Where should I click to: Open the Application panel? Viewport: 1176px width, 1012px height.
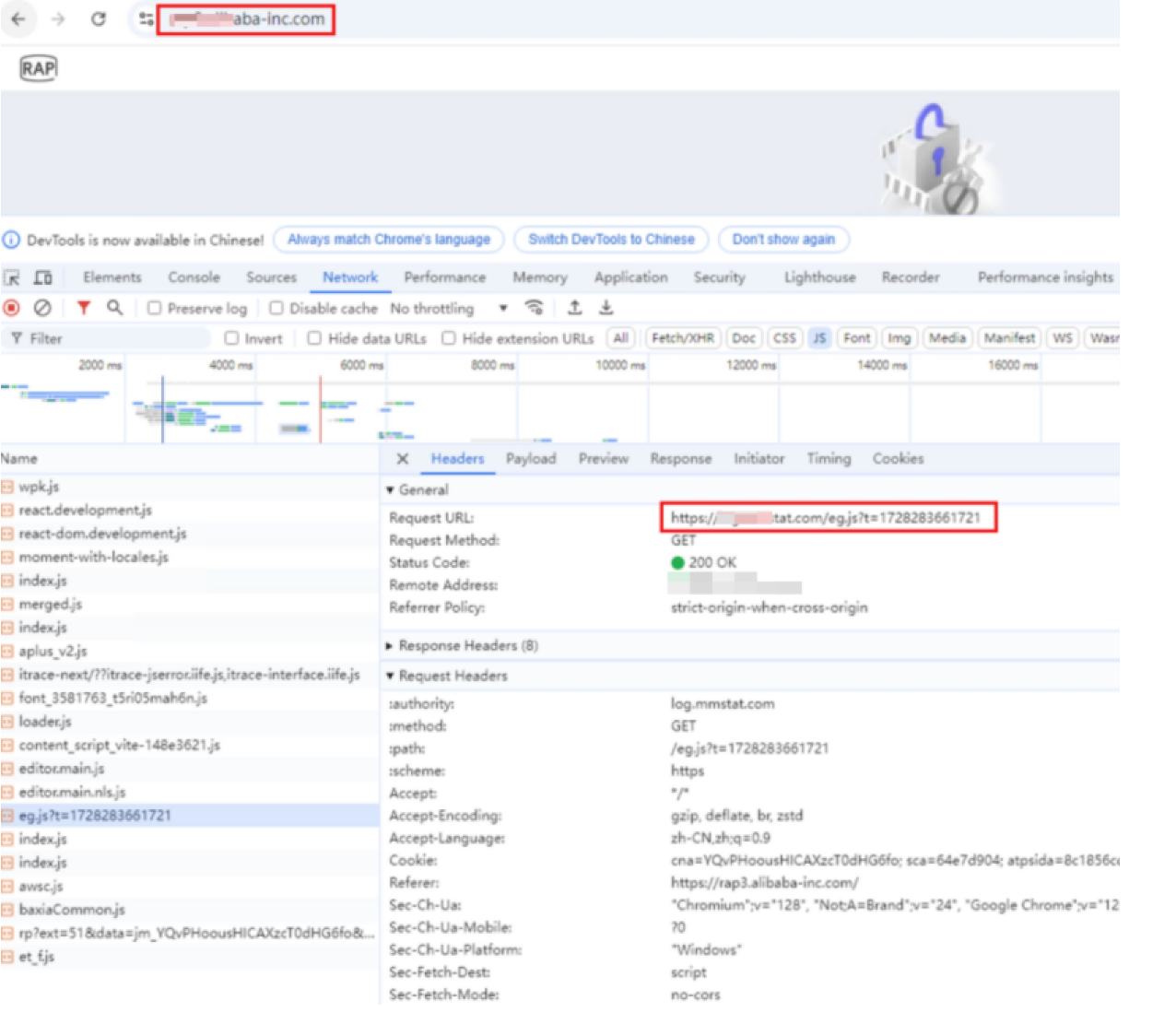point(631,277)
